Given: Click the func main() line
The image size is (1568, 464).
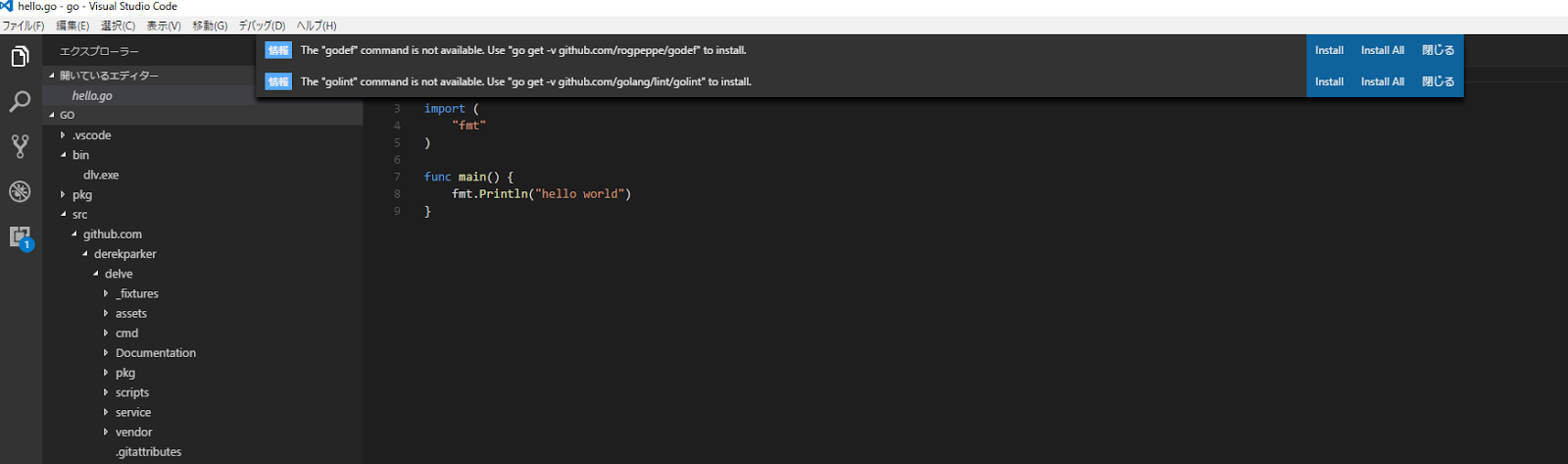Looking at the screenshot, I should point(468,177).
